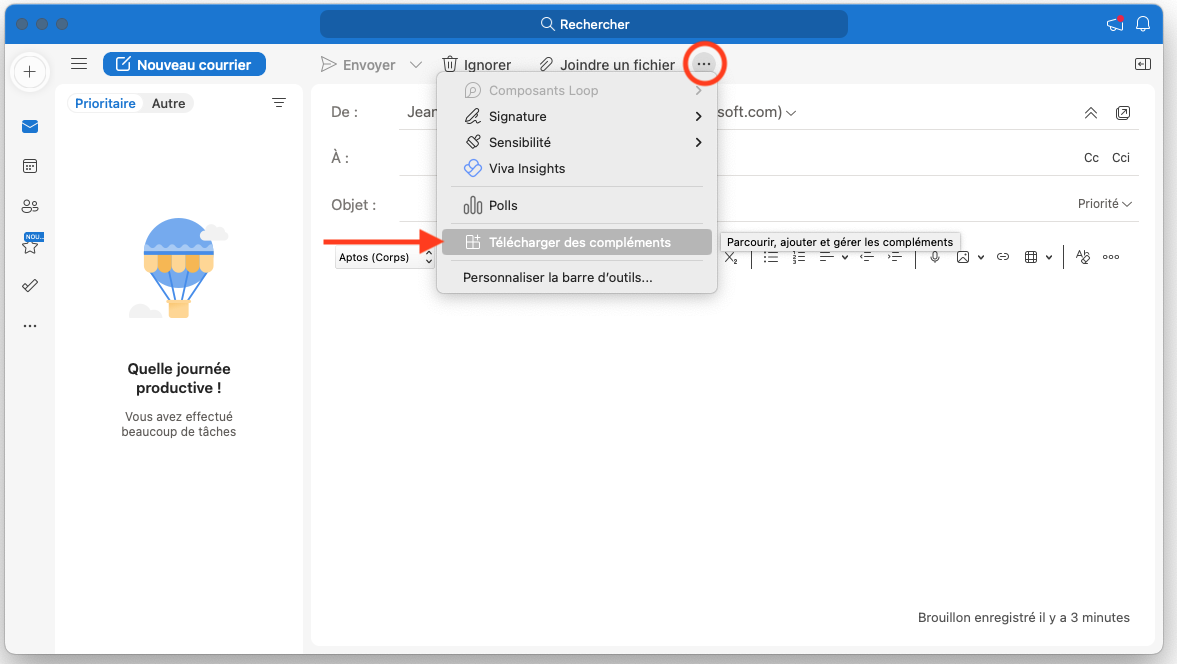Open the People contacts icon
Image resolution: width=1177 pixels, height=664 pixels.
coord(30,206)
